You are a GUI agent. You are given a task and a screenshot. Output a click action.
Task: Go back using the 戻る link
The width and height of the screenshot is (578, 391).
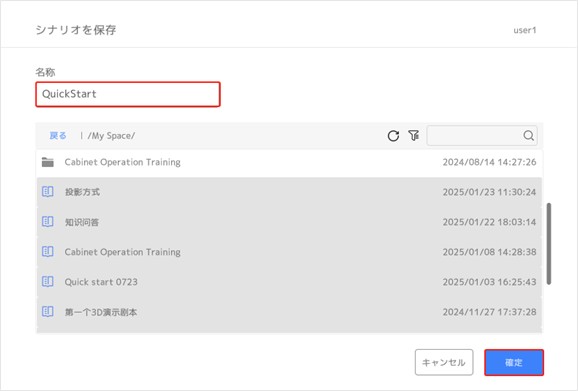point(58,136)
